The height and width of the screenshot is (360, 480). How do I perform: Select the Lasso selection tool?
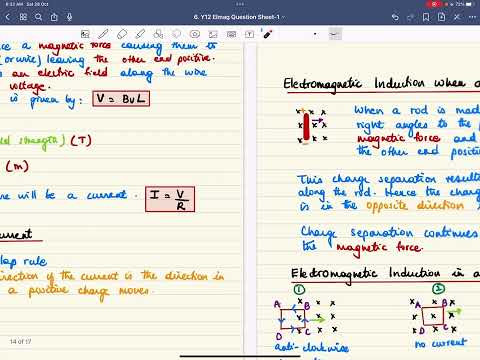coord(177,34)
